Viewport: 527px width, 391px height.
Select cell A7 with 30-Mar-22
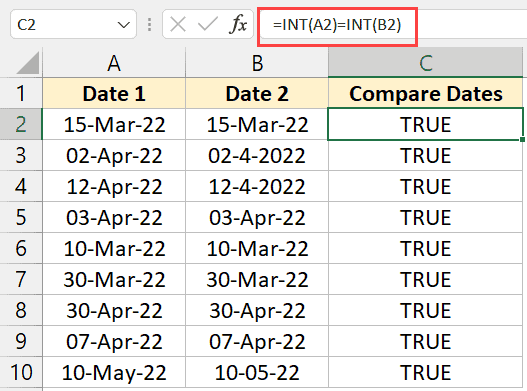coord(114,279)
